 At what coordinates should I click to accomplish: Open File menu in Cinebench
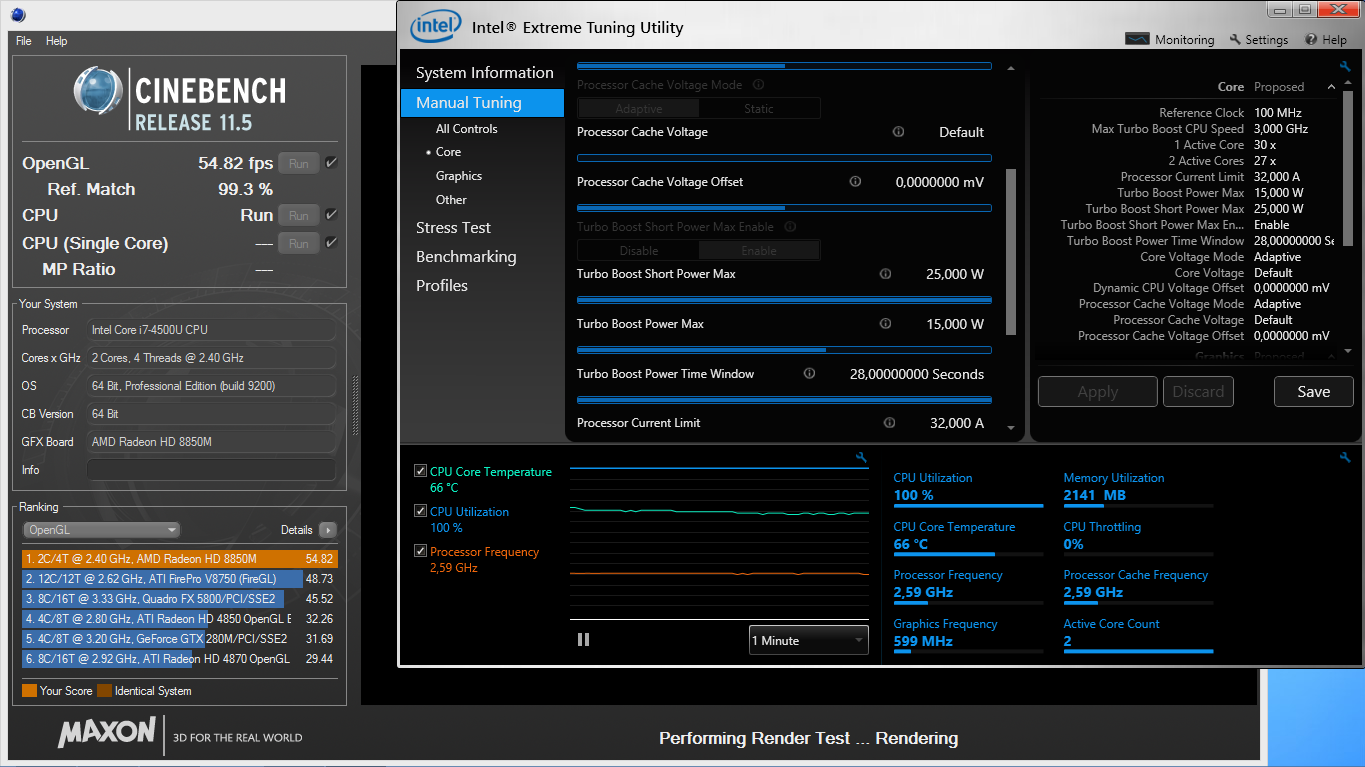tap(24, 41)
